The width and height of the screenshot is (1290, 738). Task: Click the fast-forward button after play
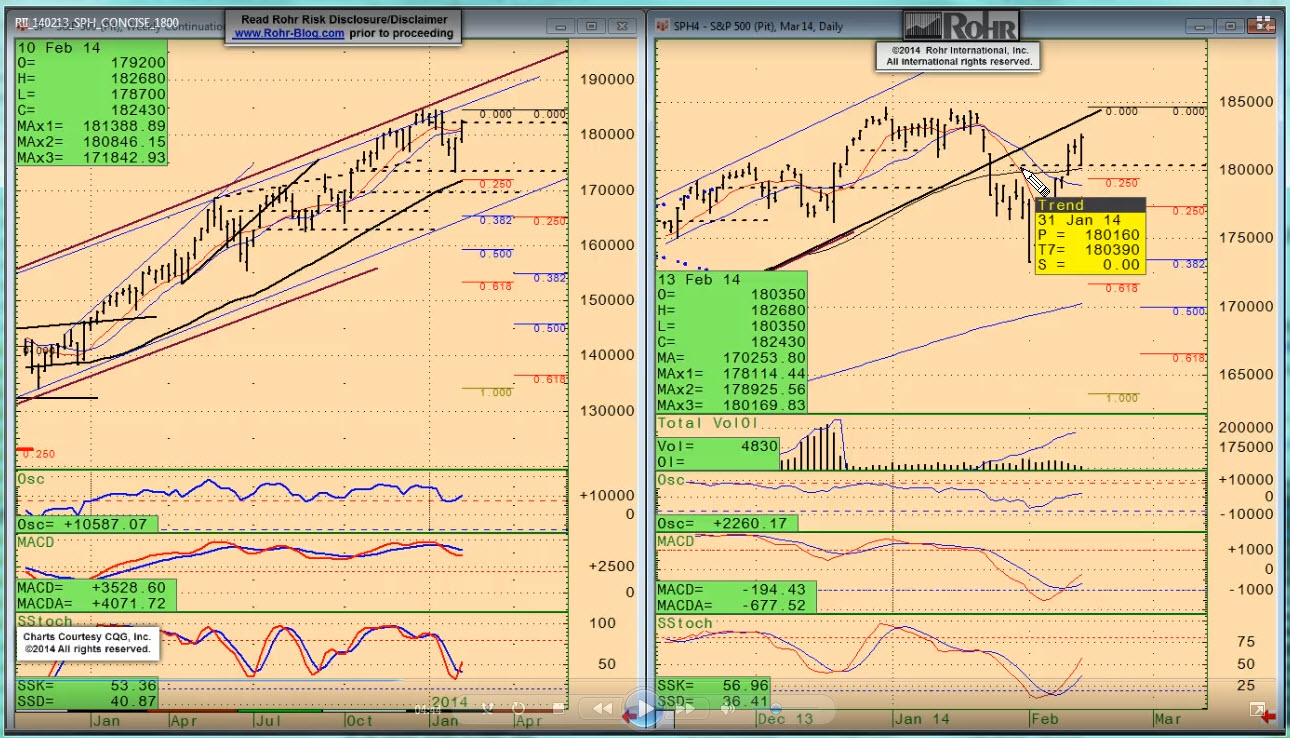click(x=686, y=709)
